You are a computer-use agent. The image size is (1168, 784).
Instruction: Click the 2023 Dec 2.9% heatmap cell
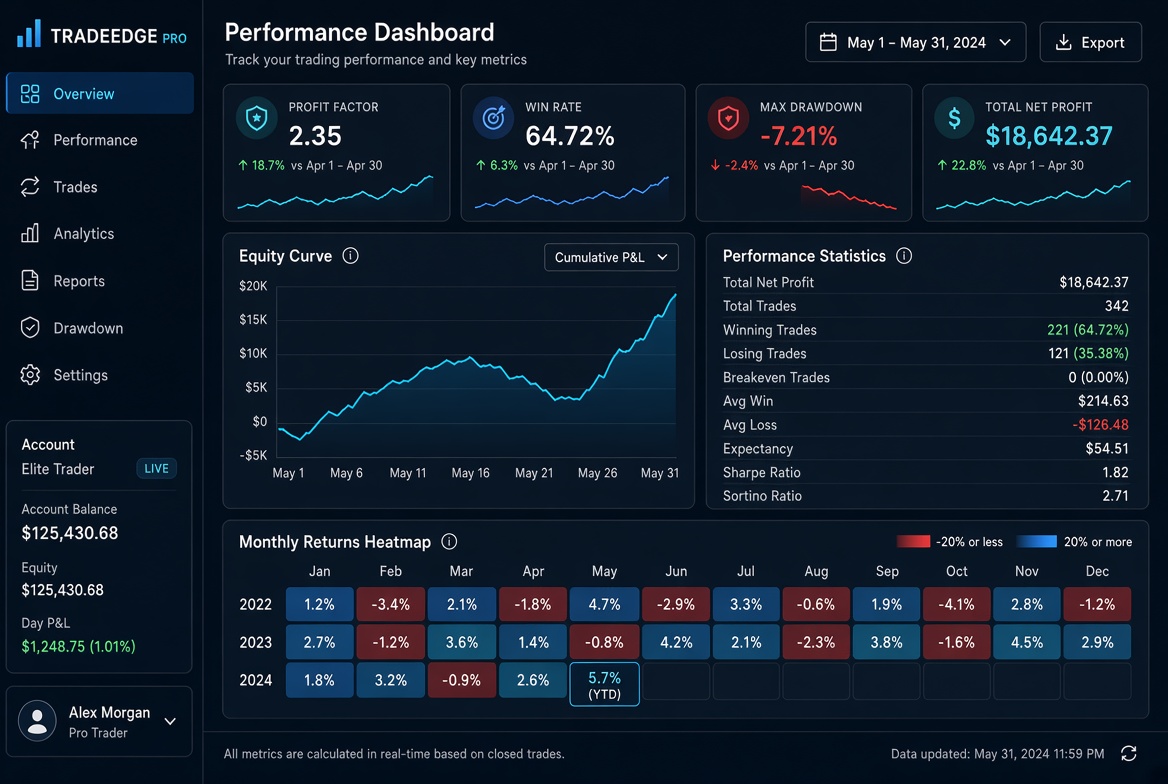[x=1097, y=642]
